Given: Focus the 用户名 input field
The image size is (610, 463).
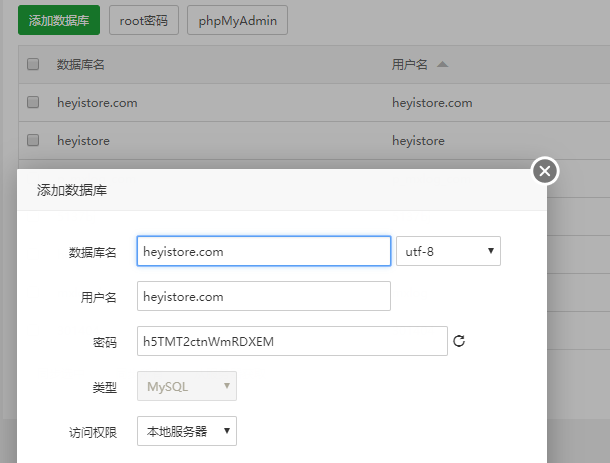Looking at the screenshot, I should click(x=264, y=296).
